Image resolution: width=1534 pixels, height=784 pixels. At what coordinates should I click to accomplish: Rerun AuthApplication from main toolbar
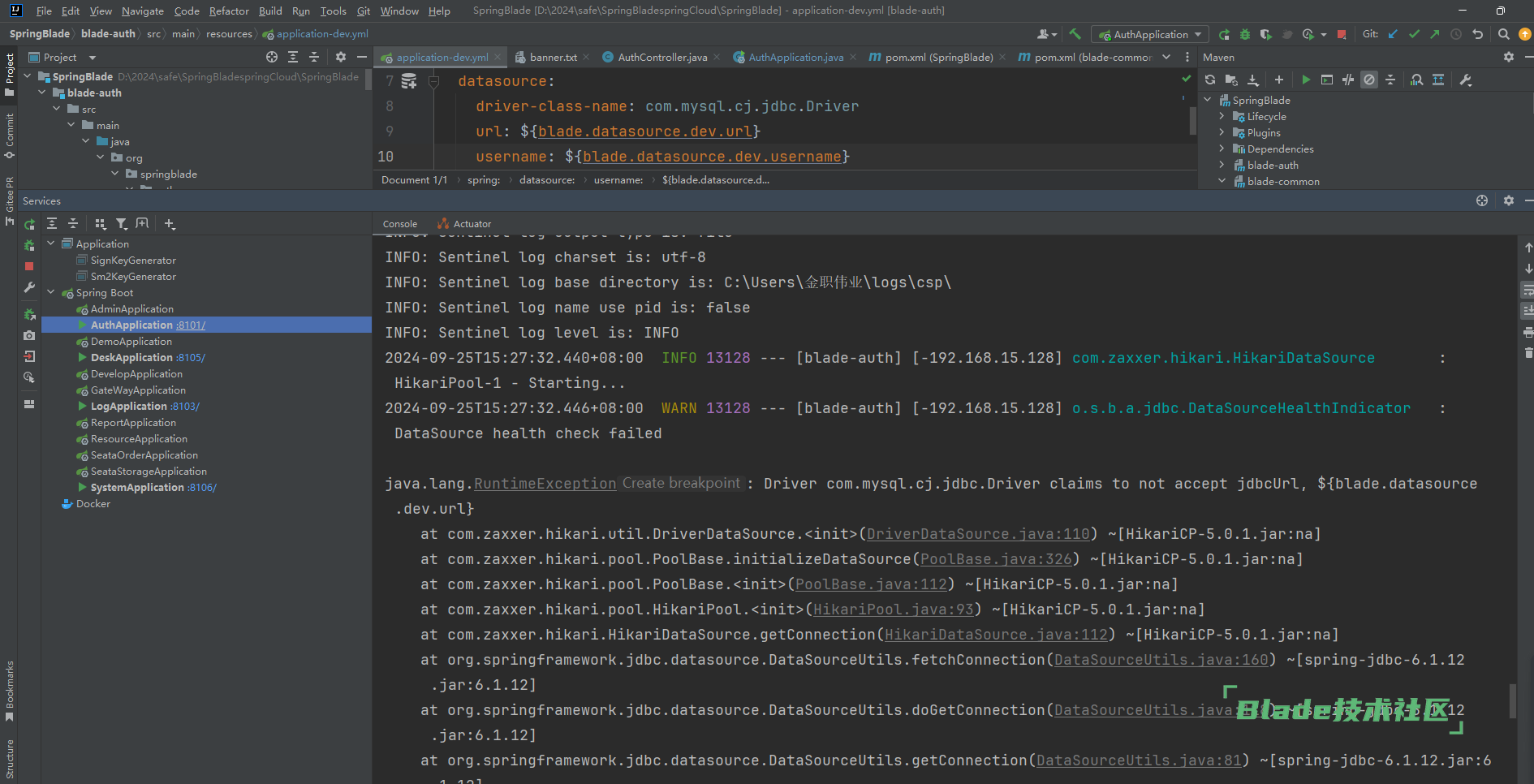coord(1224,34)
